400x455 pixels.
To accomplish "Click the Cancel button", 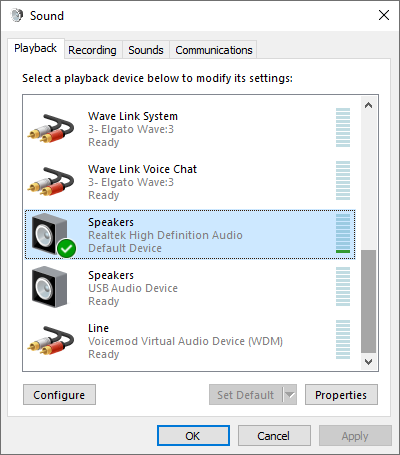I will pos(274,436).
